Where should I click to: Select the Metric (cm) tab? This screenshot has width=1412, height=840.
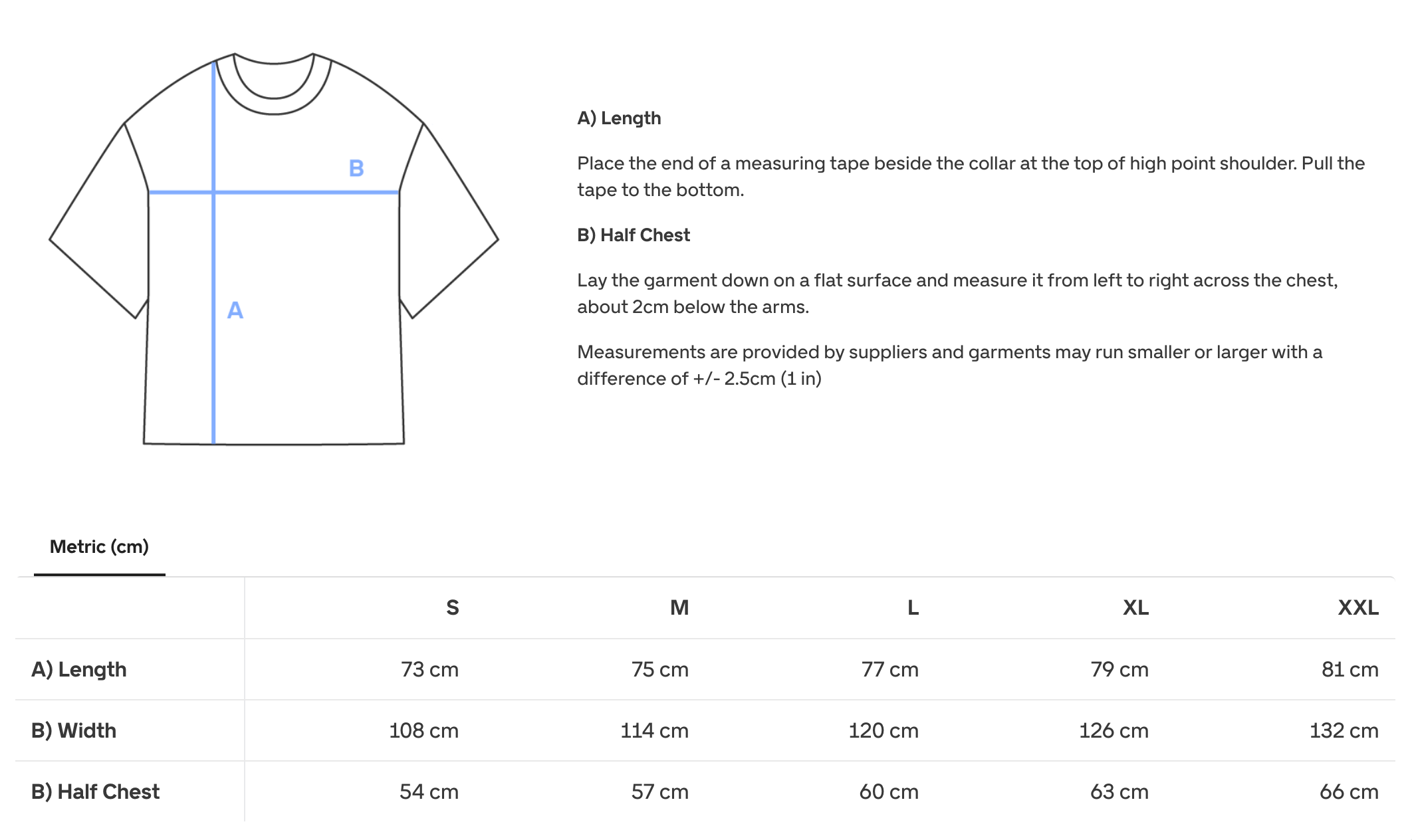(99, 547)
